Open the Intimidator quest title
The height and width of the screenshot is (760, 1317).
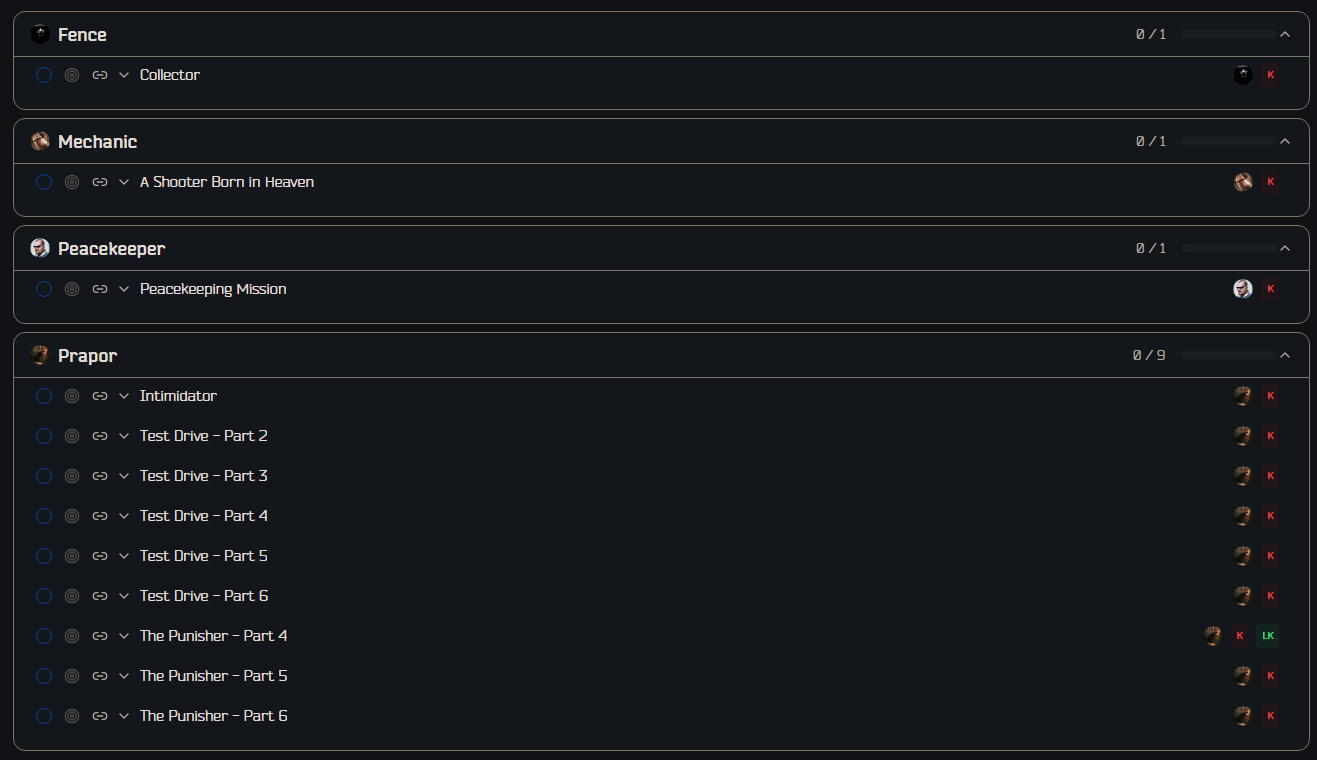click(178, 396)
